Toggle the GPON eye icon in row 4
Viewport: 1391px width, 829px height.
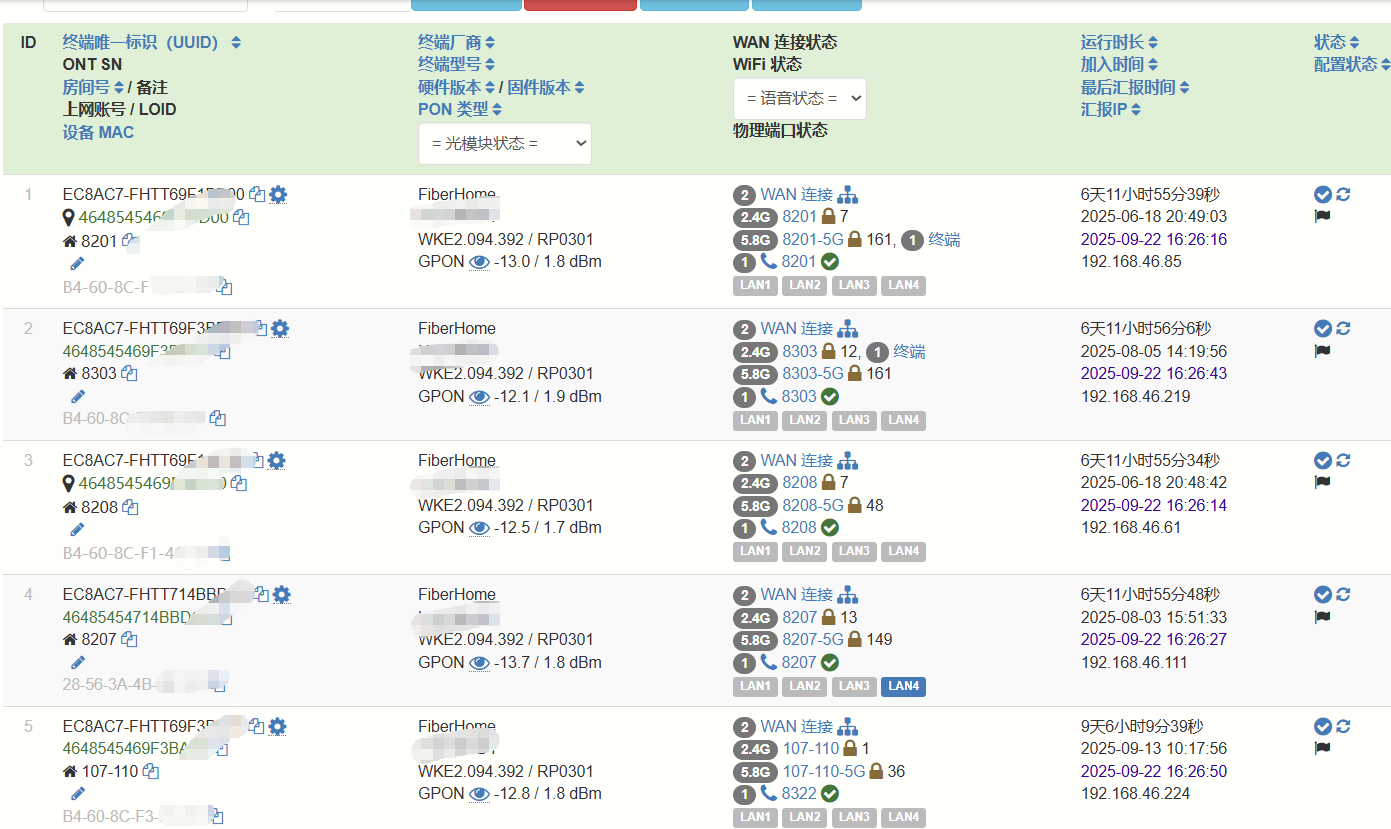pyautogui.click(x=479, y=662)
